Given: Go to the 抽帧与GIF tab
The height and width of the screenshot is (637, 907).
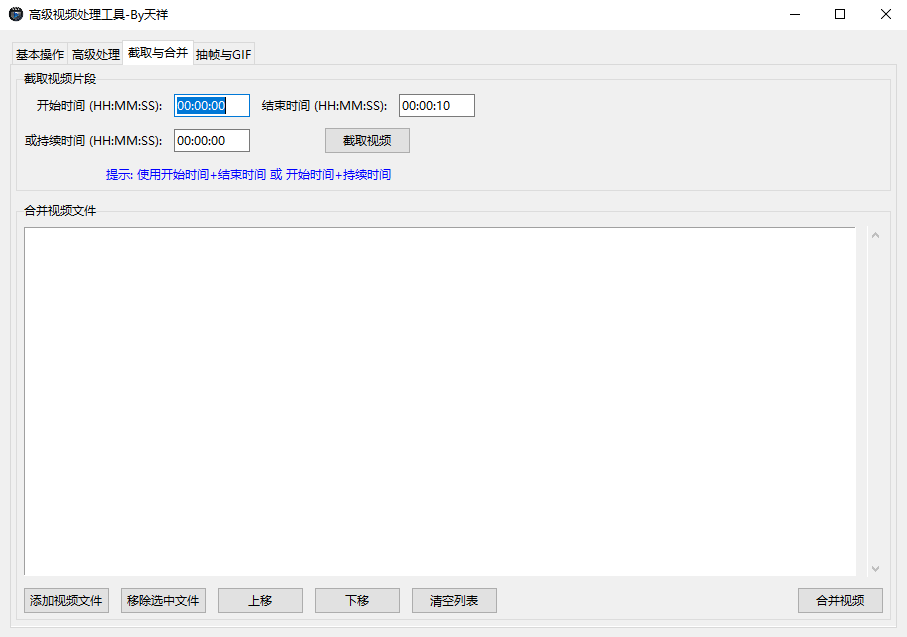Looking at the screenshot, I should click(223, 54).
